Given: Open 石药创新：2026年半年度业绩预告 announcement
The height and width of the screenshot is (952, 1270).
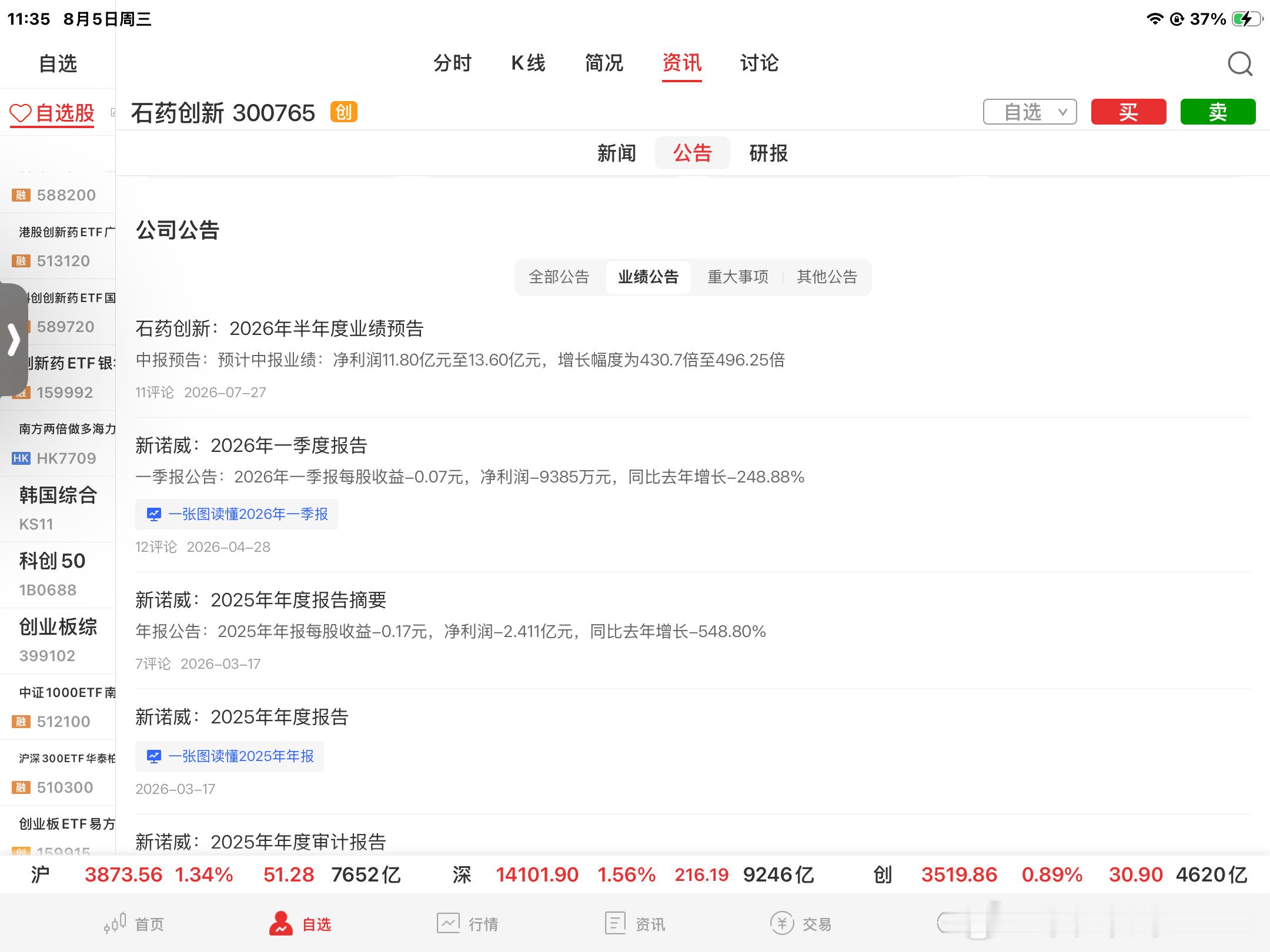Looking at the screenshot, I should point(280,328).
